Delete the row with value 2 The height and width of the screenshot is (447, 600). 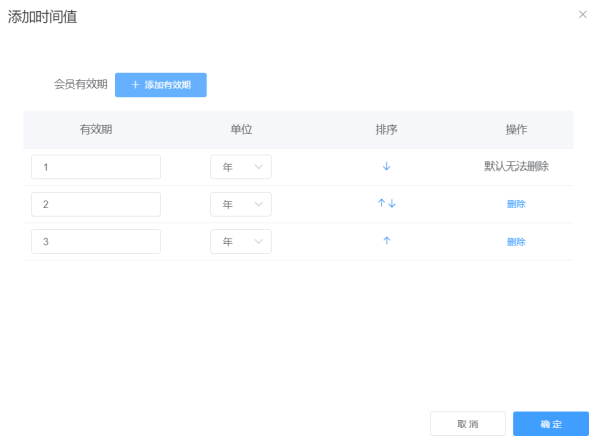(516, 204)
